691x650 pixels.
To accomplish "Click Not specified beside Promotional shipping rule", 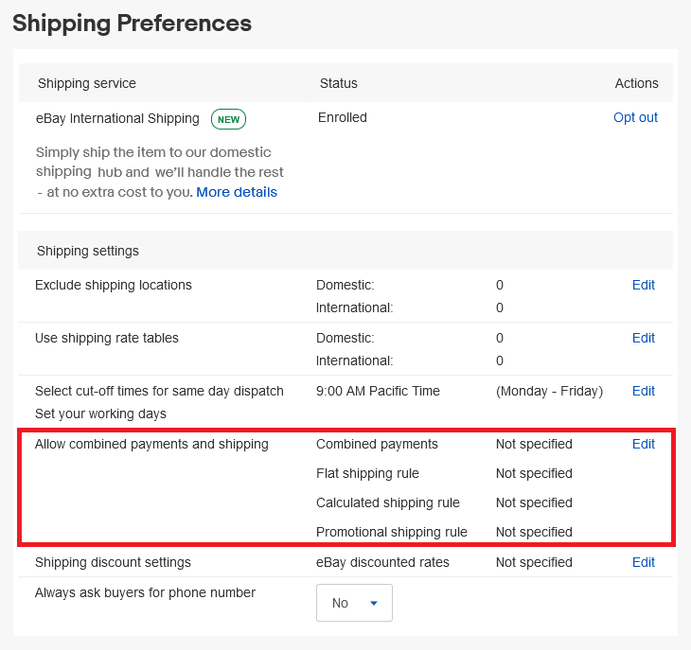I will pyautogui.click(x=534, y=532).
